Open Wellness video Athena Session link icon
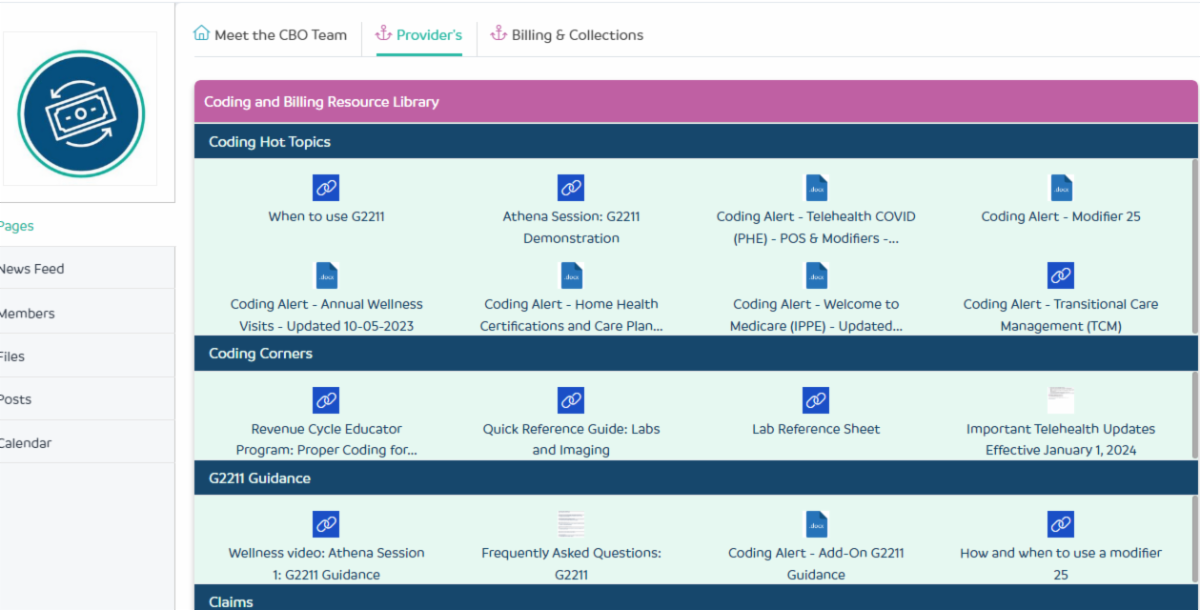This screenshot has width=1200, height=610. (x=326, y=525)
